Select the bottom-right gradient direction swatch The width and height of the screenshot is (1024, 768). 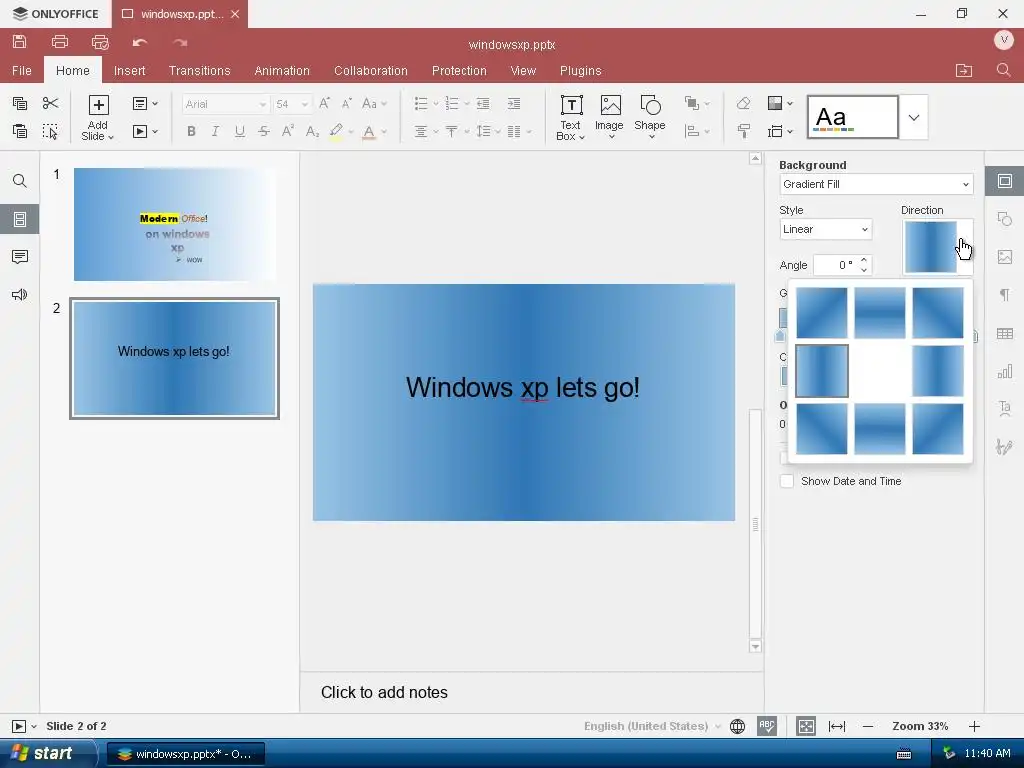[x=938, y=428]
